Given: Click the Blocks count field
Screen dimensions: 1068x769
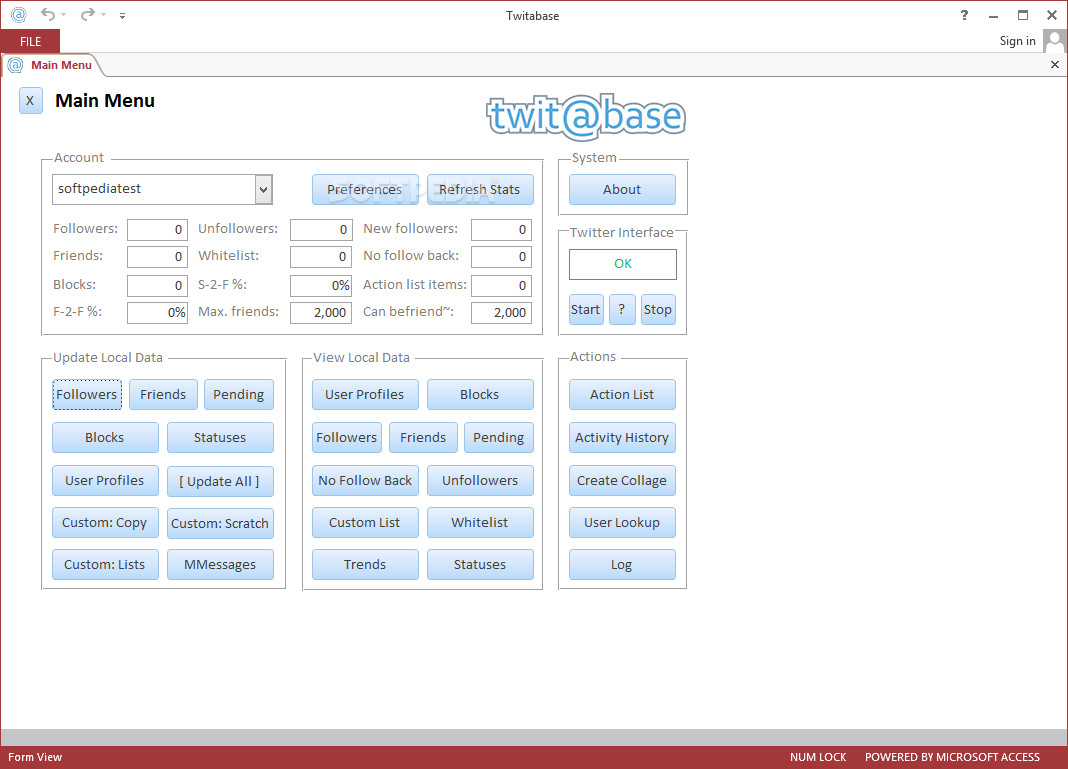Looking at the screenshot, I should click(157, 285).
